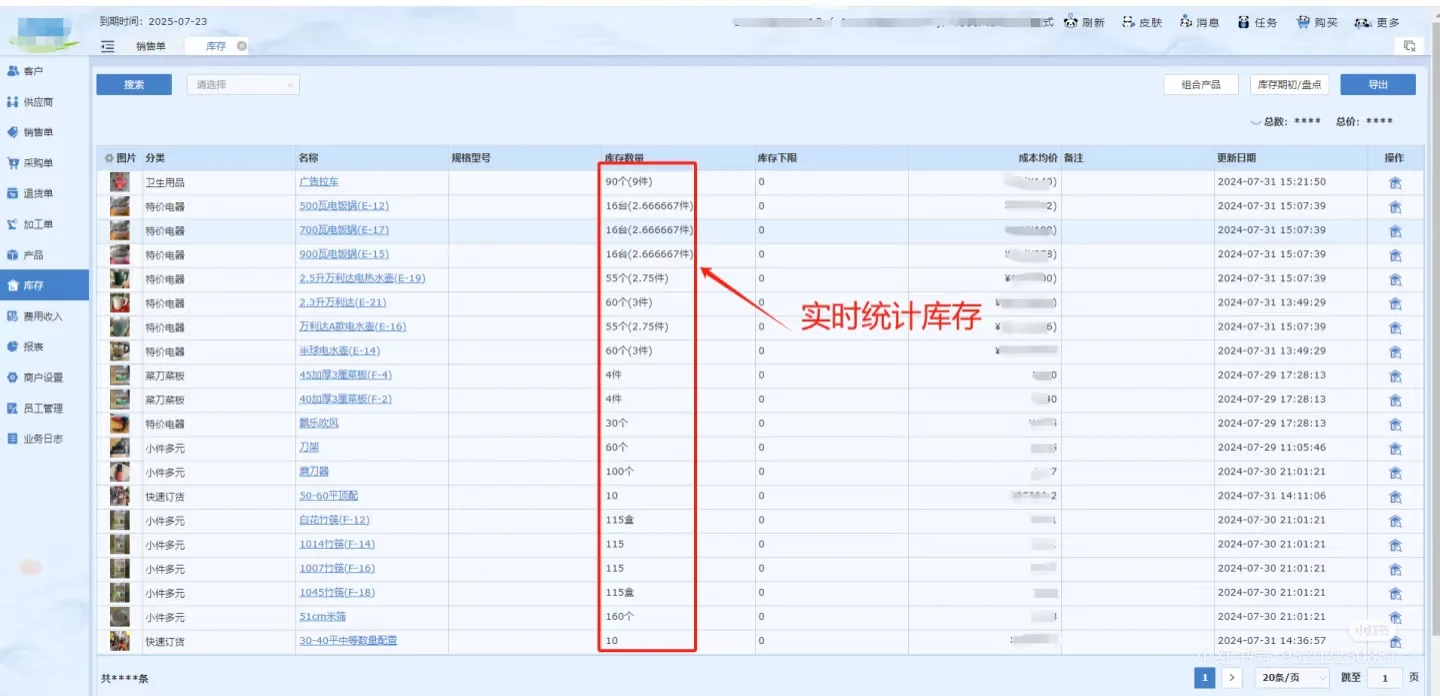Open 员工管理 in the sidebar
This screenshot has height=696, width=1440.
44,408
